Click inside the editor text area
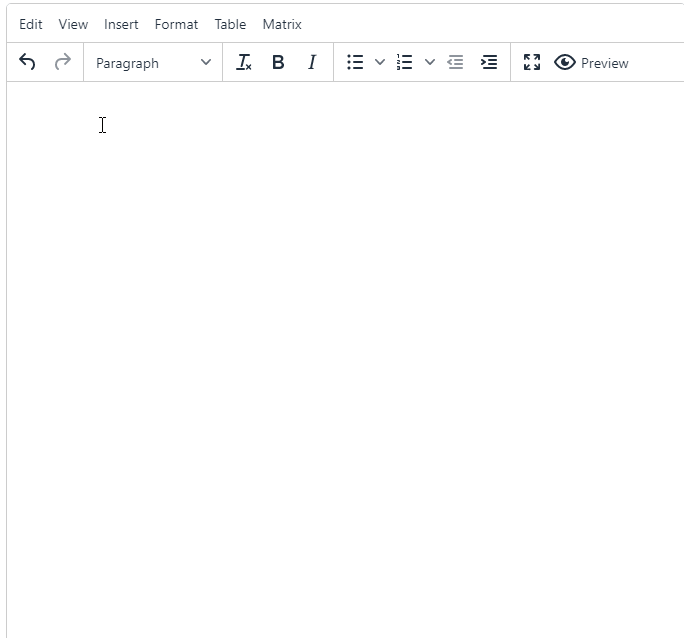The width and height of the screenshot is (684, 638). coord(345,359)
